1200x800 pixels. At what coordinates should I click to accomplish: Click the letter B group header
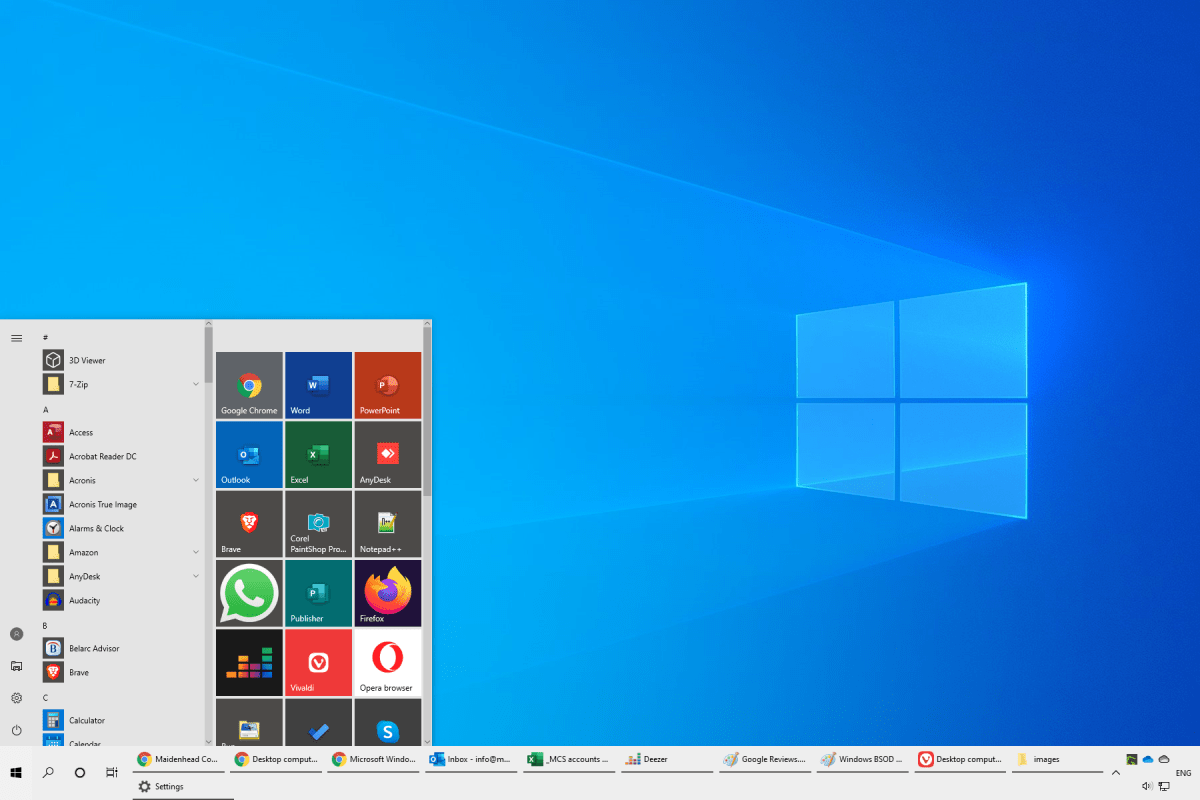[45, 626]
